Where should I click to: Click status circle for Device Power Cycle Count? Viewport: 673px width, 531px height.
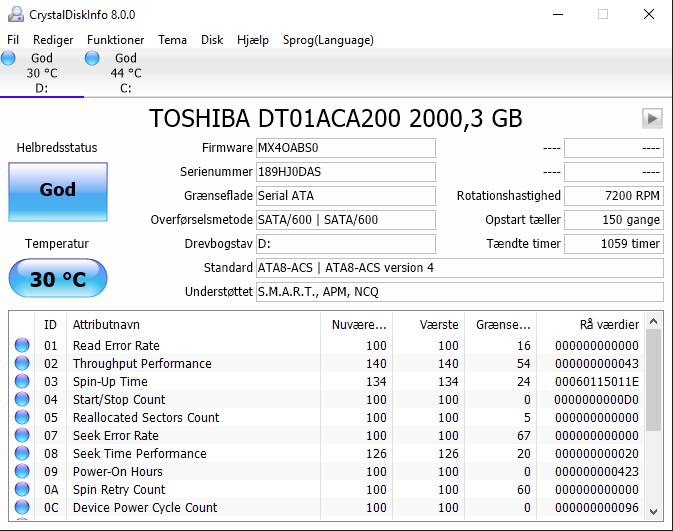coord(22,507)
